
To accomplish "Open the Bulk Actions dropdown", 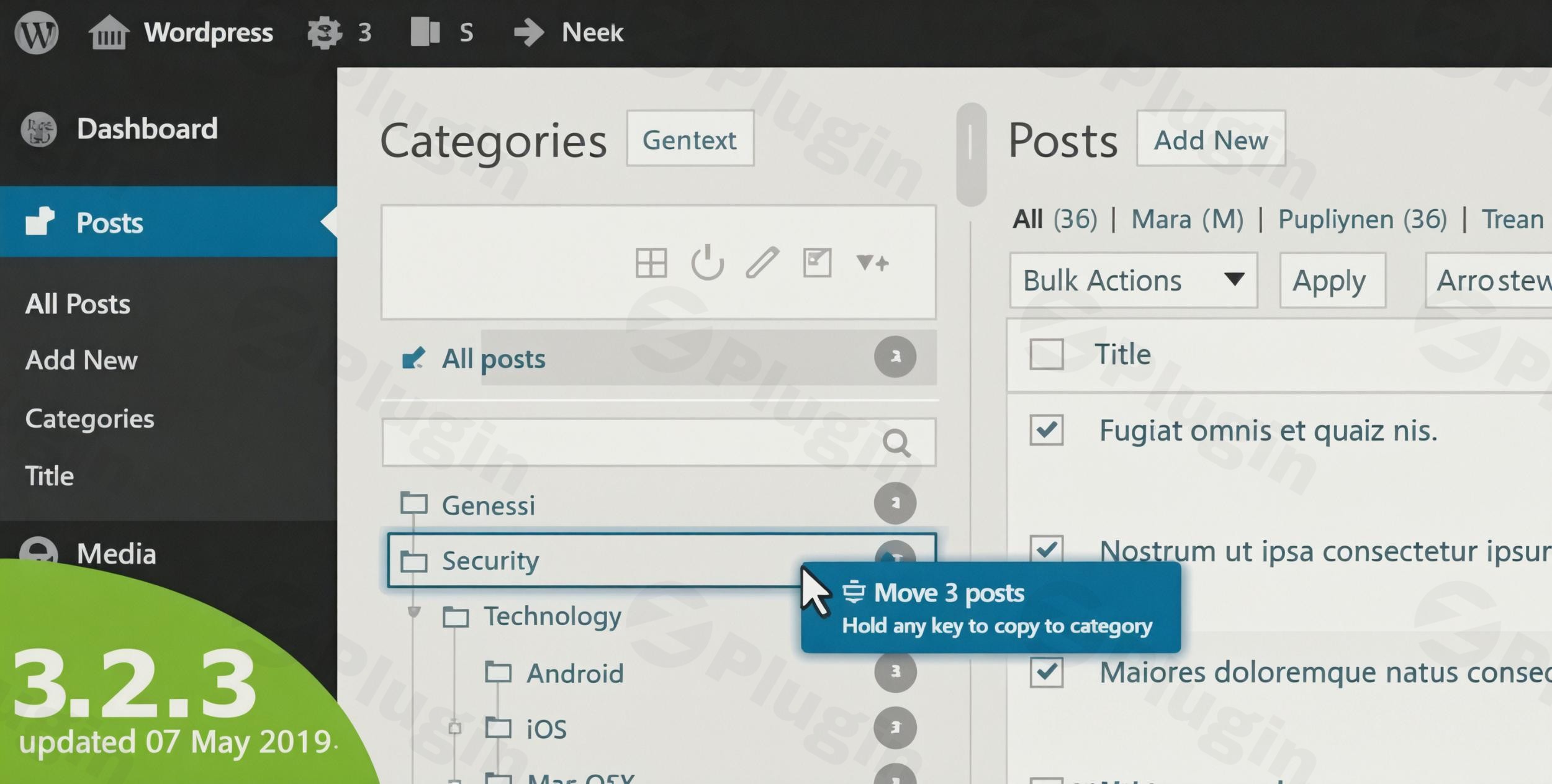I will (x=1134, y=280).
